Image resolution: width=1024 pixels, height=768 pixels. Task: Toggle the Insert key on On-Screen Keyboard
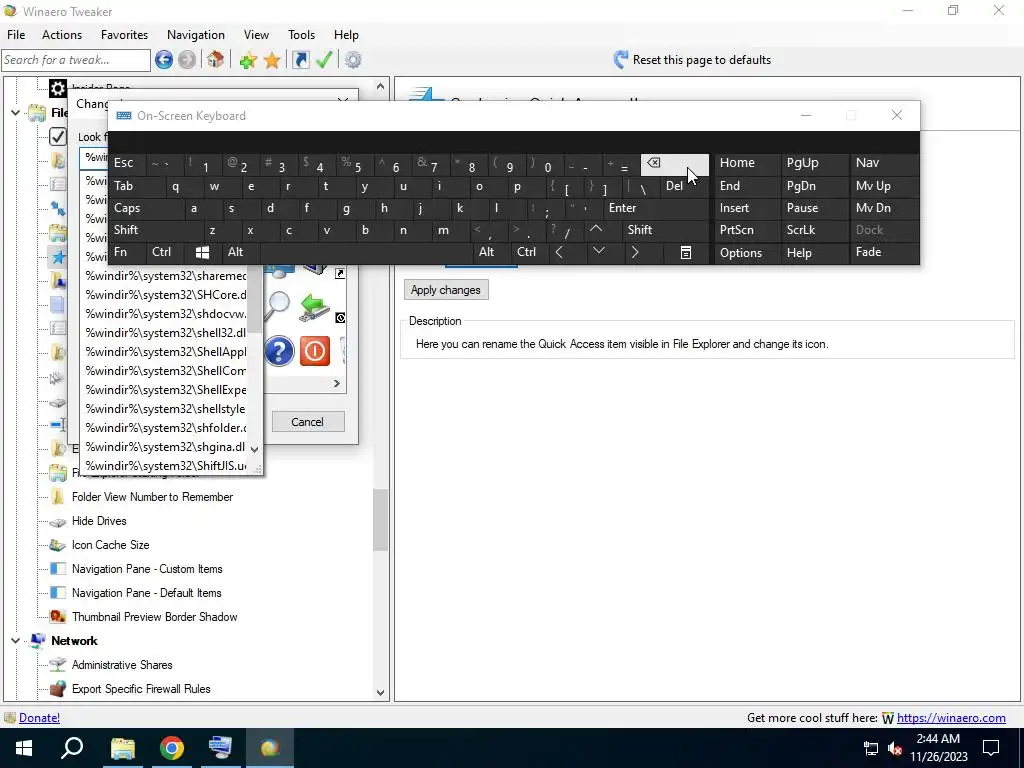746,208
